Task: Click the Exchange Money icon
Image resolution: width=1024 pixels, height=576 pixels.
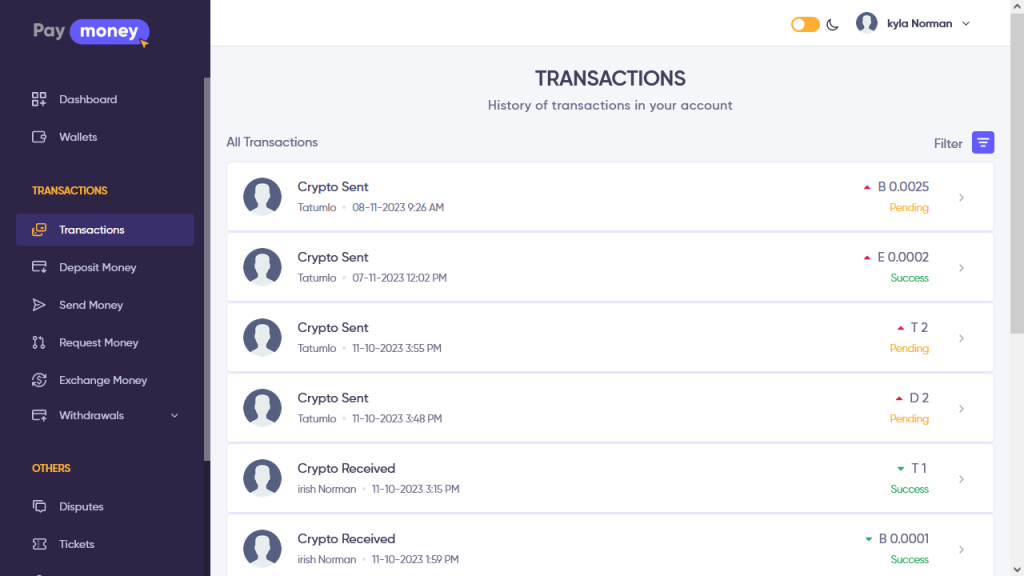Action: pyautogui.click(x=39, y=380)
